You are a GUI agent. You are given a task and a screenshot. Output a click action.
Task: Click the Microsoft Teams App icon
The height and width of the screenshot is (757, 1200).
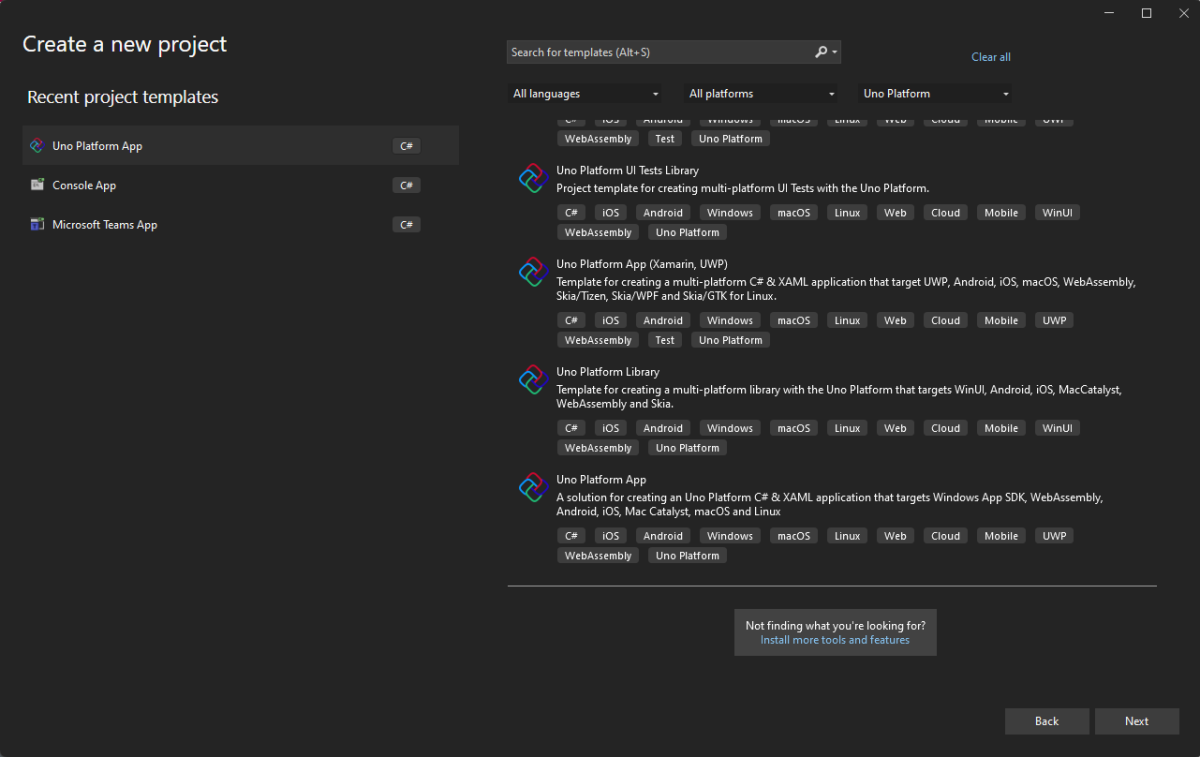tap(37, 224)
